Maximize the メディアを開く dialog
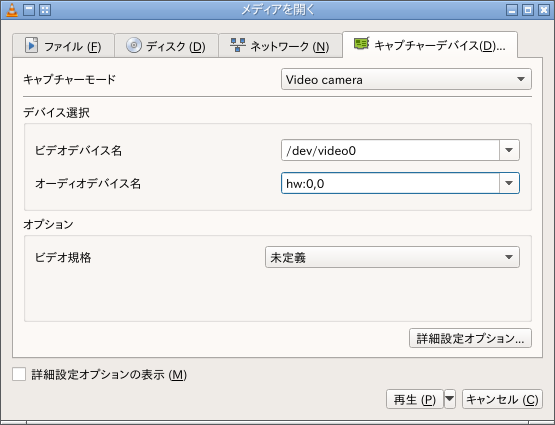 [528, 10]
